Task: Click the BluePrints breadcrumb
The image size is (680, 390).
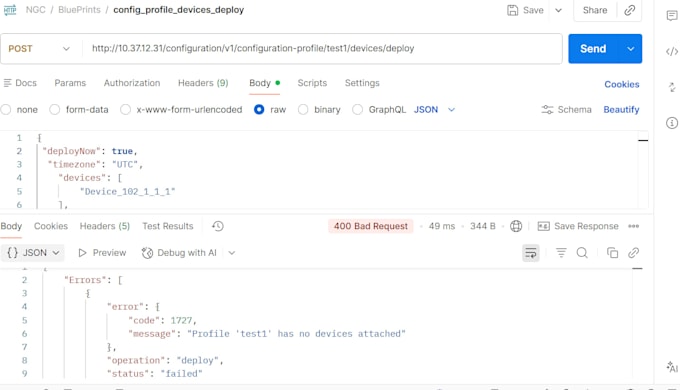Action: (x=79, y=10)
